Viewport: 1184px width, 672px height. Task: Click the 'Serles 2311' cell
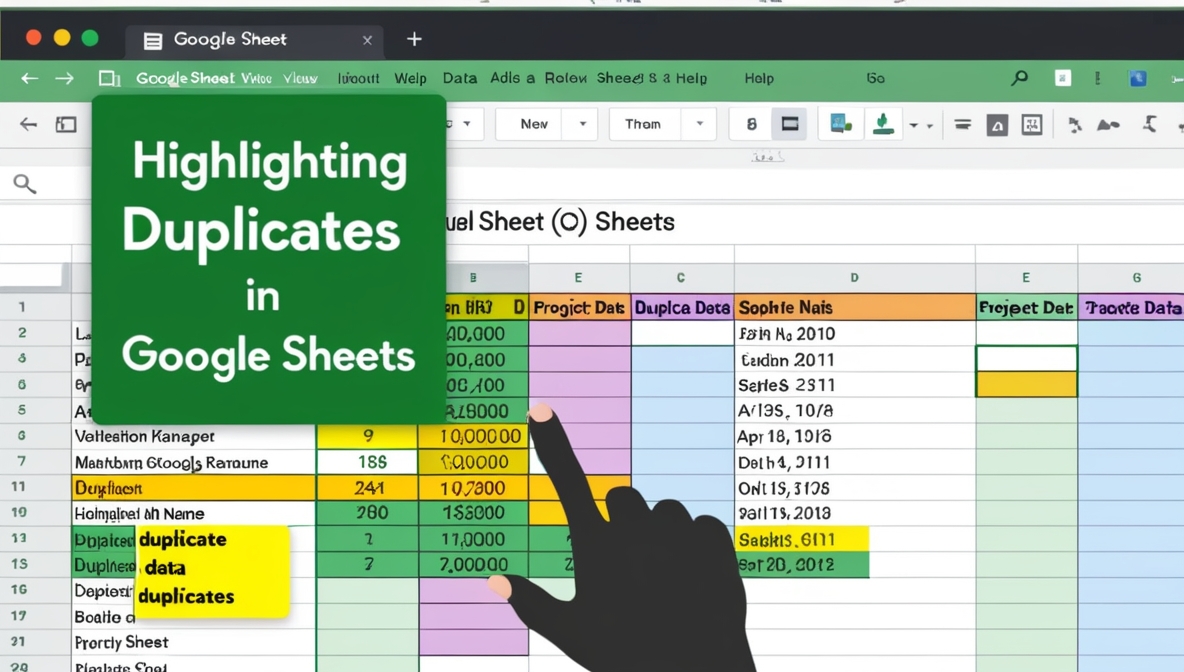pyautogui.click(x=855, y=385)
